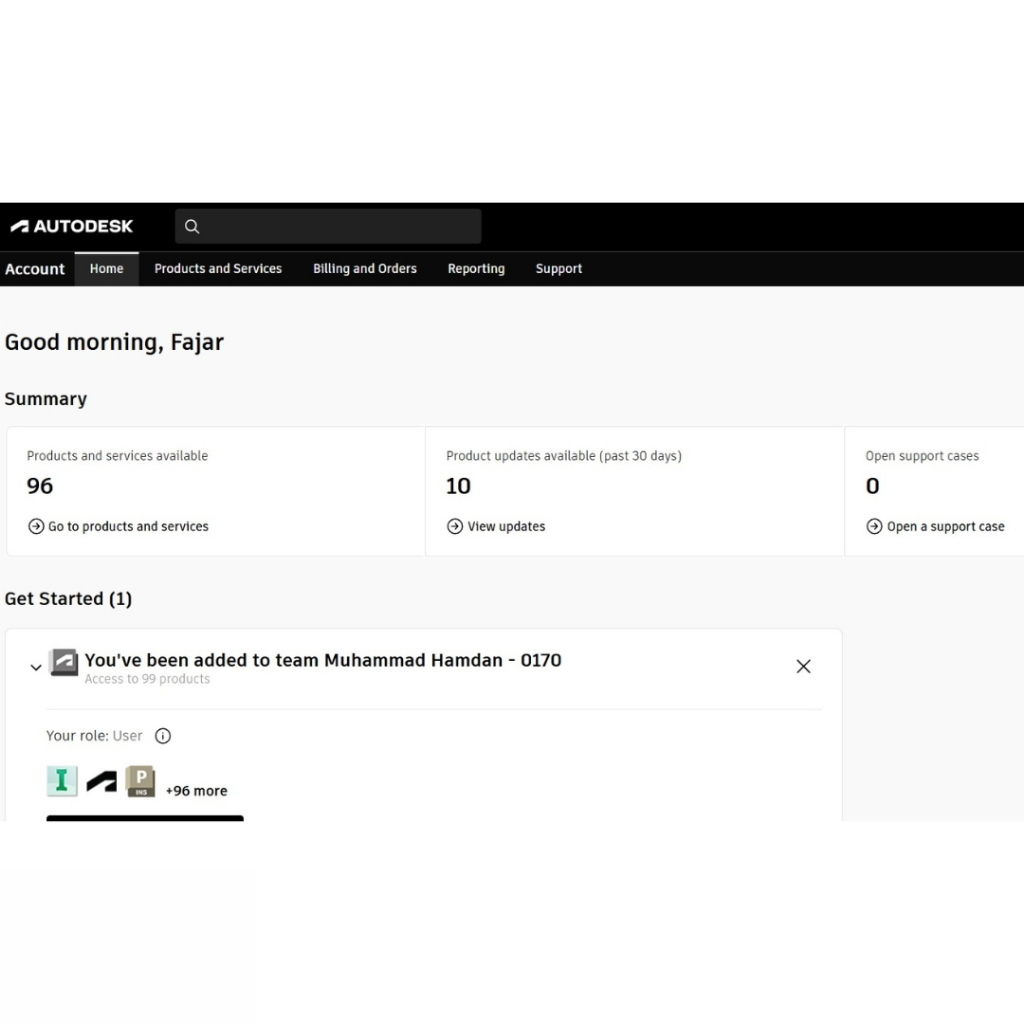1024x1024 pixels.
Task: Click the View updates link
Action: [x=506, y=526]
